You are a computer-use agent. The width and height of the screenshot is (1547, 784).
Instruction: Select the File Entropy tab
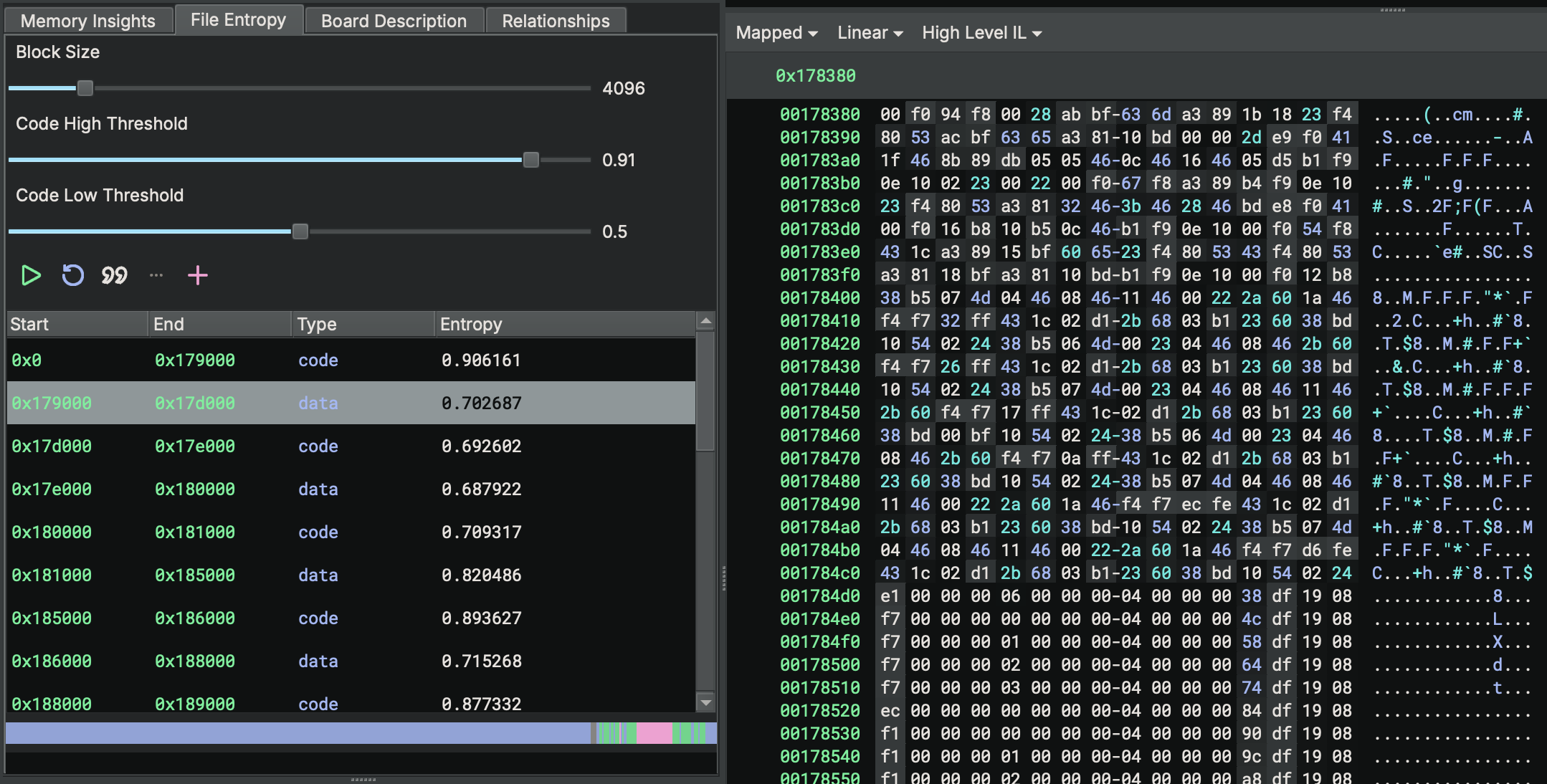[x=239, y=20]
